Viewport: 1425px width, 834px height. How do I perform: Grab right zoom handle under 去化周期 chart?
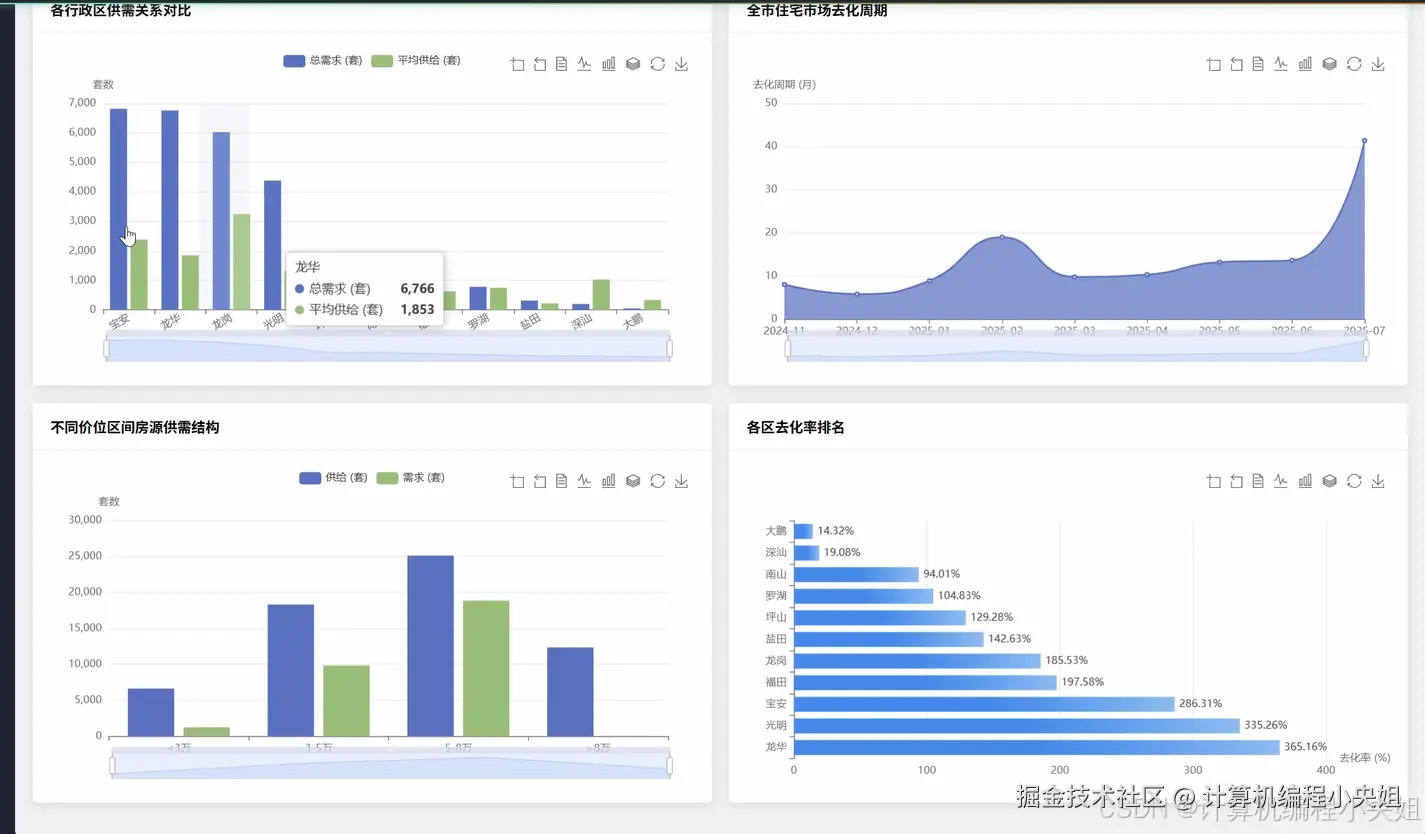1366,348
